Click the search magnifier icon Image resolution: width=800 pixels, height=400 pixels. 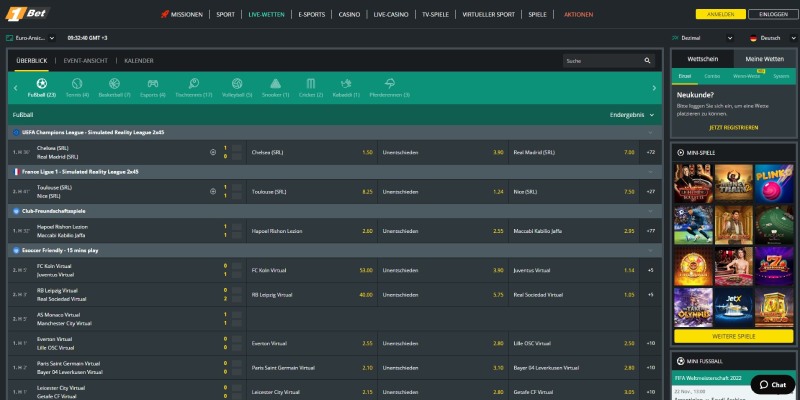(647, 61)
